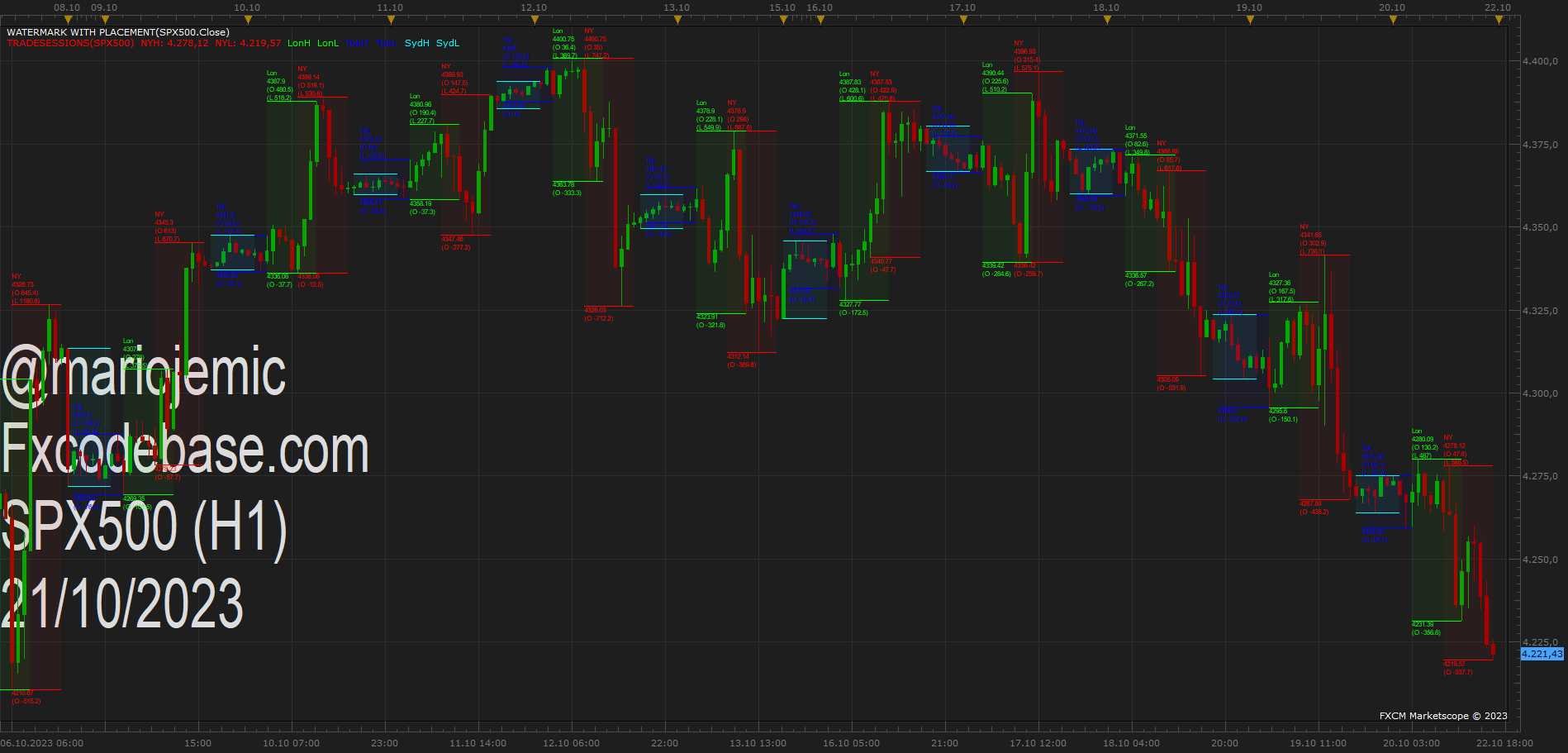Select the 15.10 day marker on top axis
This screenshot has width=1568, height=753.
(782, 20)
